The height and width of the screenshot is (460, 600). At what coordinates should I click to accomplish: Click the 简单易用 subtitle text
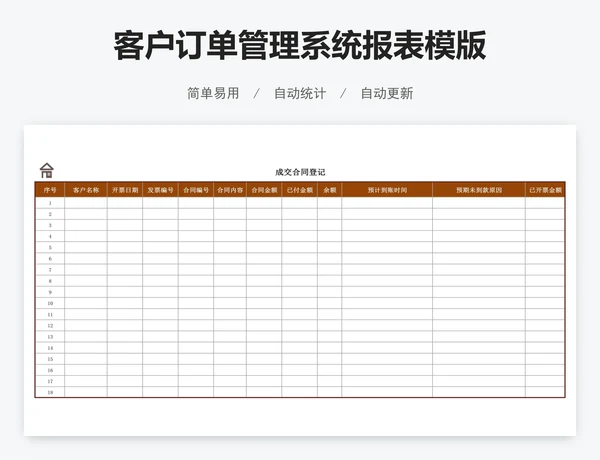point(213,93)
